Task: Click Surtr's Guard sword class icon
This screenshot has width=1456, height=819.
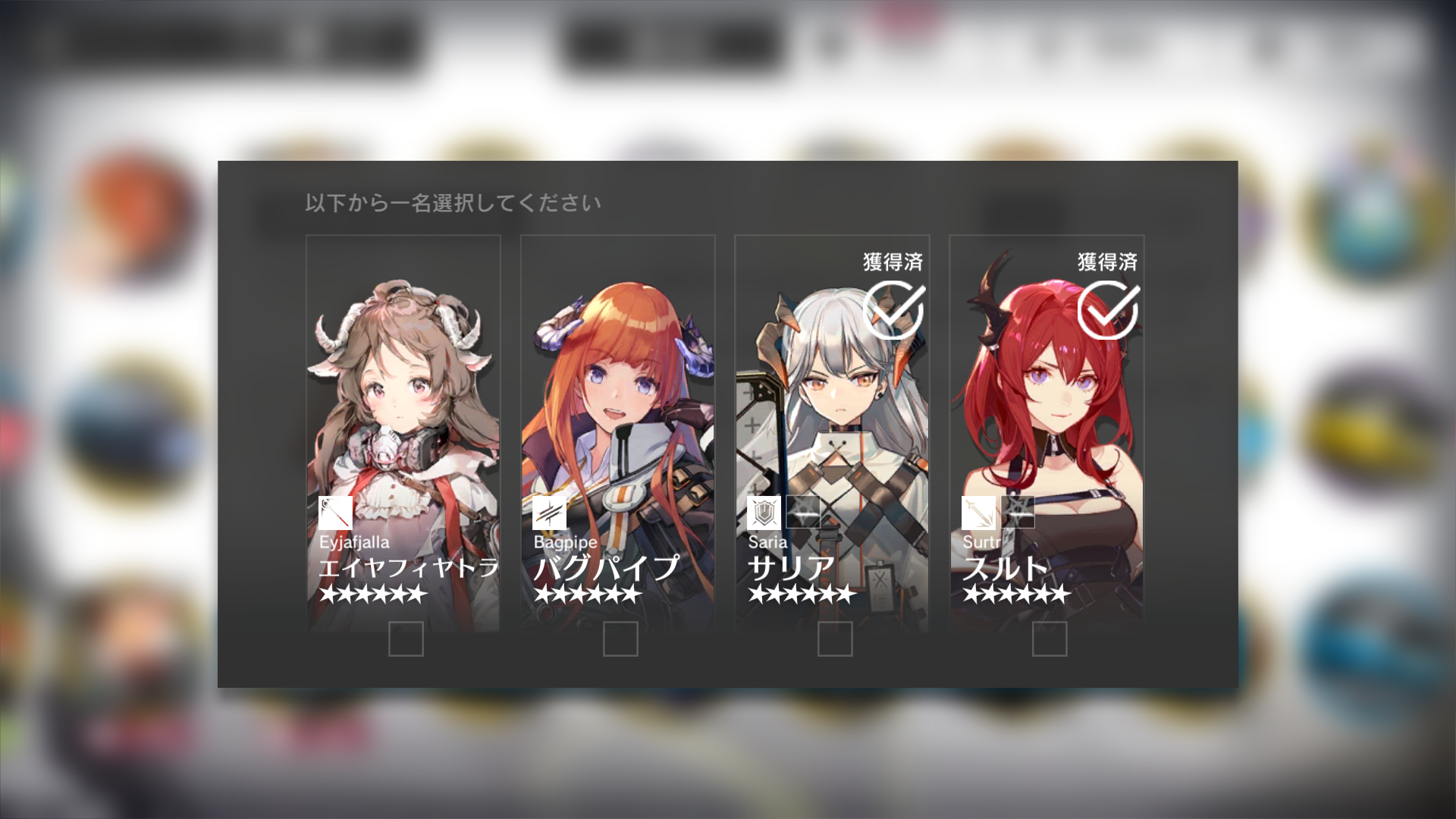Action: pyautogui.click(x=979, y=513)
